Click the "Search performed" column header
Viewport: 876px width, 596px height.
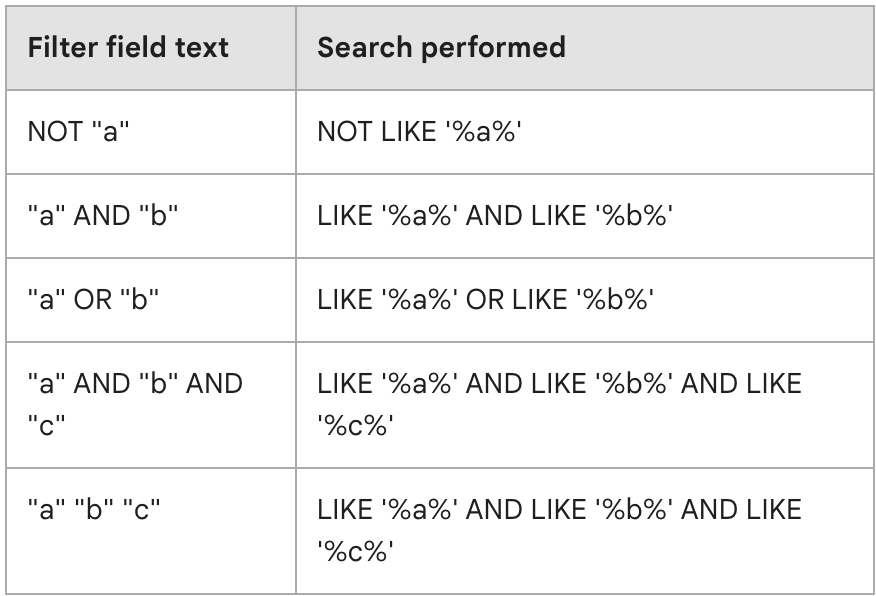tap(441, 47)
